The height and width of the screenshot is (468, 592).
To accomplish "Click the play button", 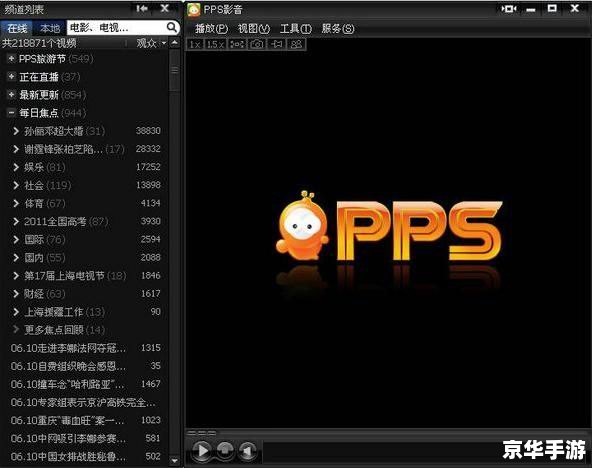I will (202, 450).
